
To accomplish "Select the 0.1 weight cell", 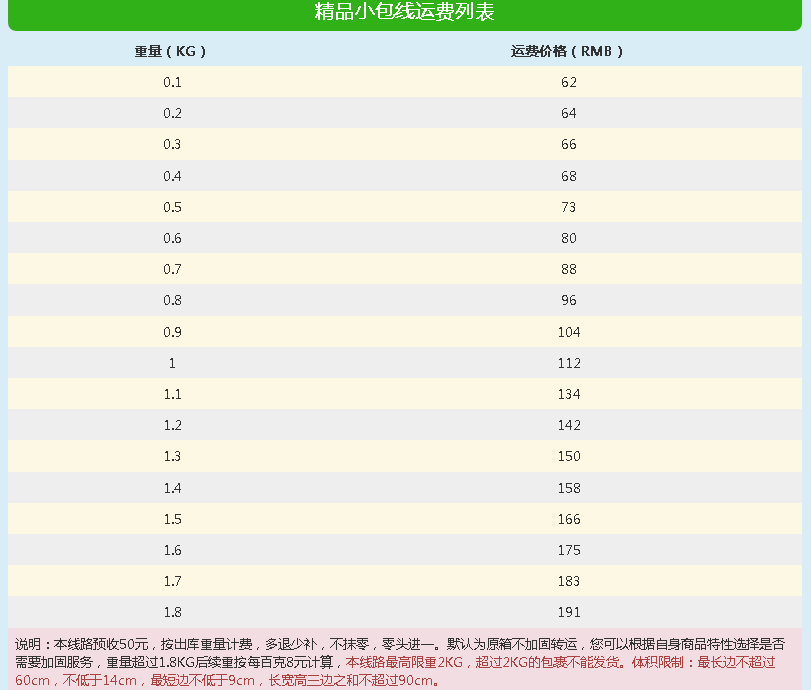I will [172, 82].
